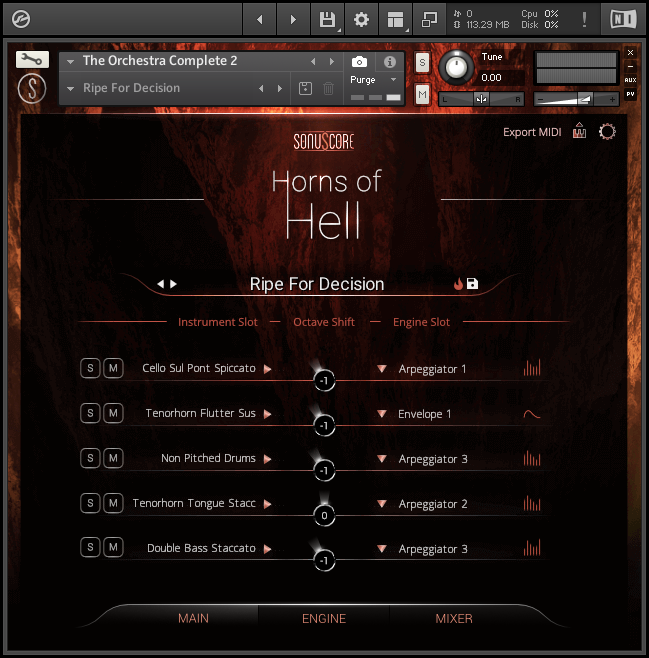Go to next browser item arrow
Viewport: 649px width, 658px height.
pyautogui.click(x=293, y=19)
